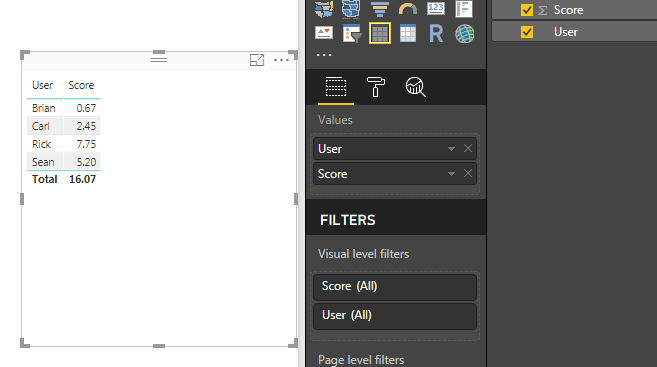Click the FILTERS section header
This screenshot has width=657, height=367.
[348, 220]
